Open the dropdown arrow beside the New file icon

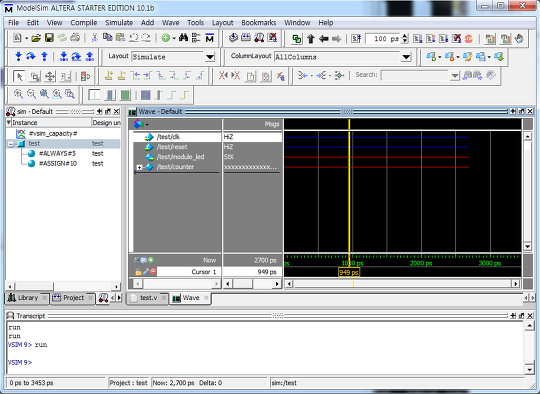point(27,38)
